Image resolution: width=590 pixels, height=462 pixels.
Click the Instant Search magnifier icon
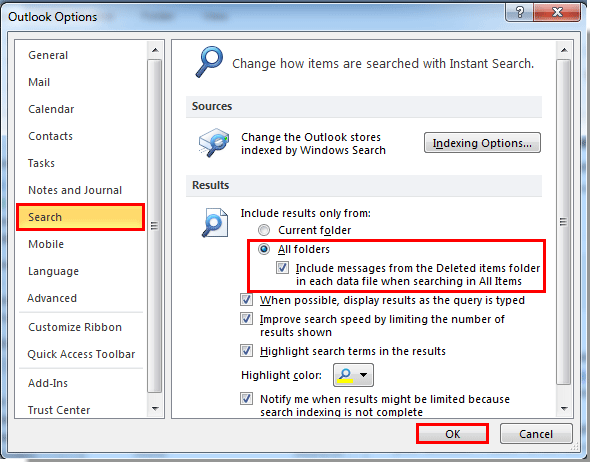[x=209, y=62]
